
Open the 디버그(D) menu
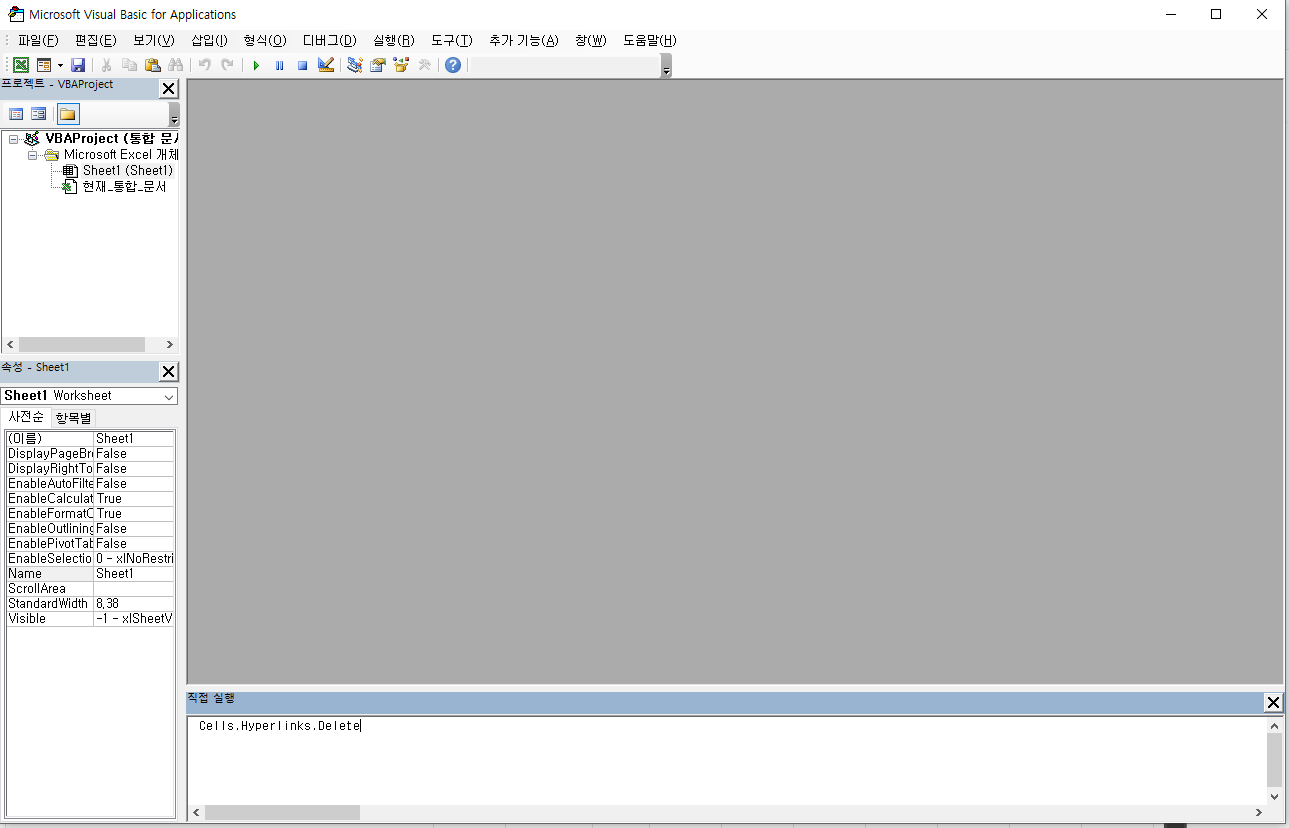[330, 40]
